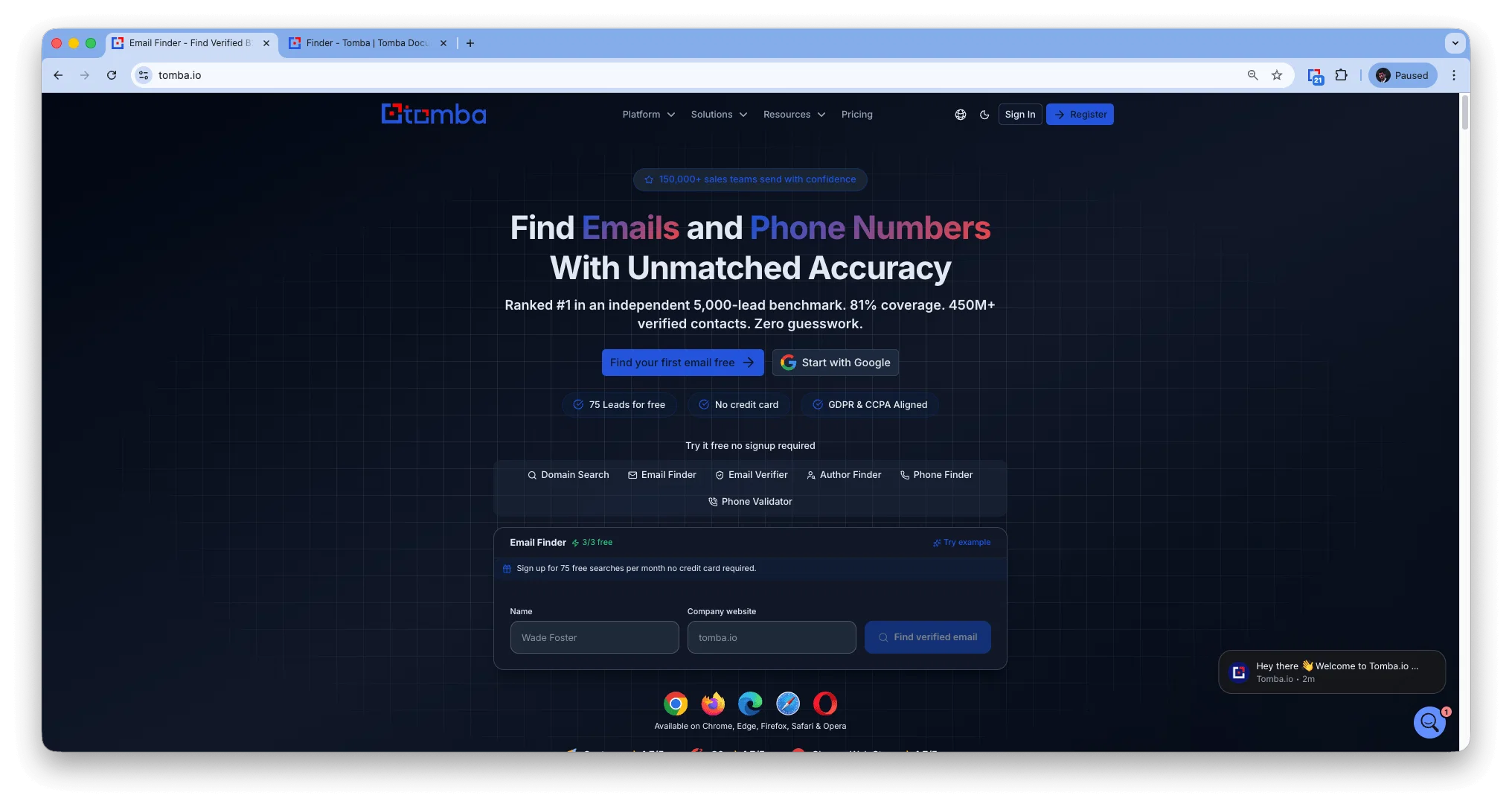Focus the Name input field

point(595,637)
